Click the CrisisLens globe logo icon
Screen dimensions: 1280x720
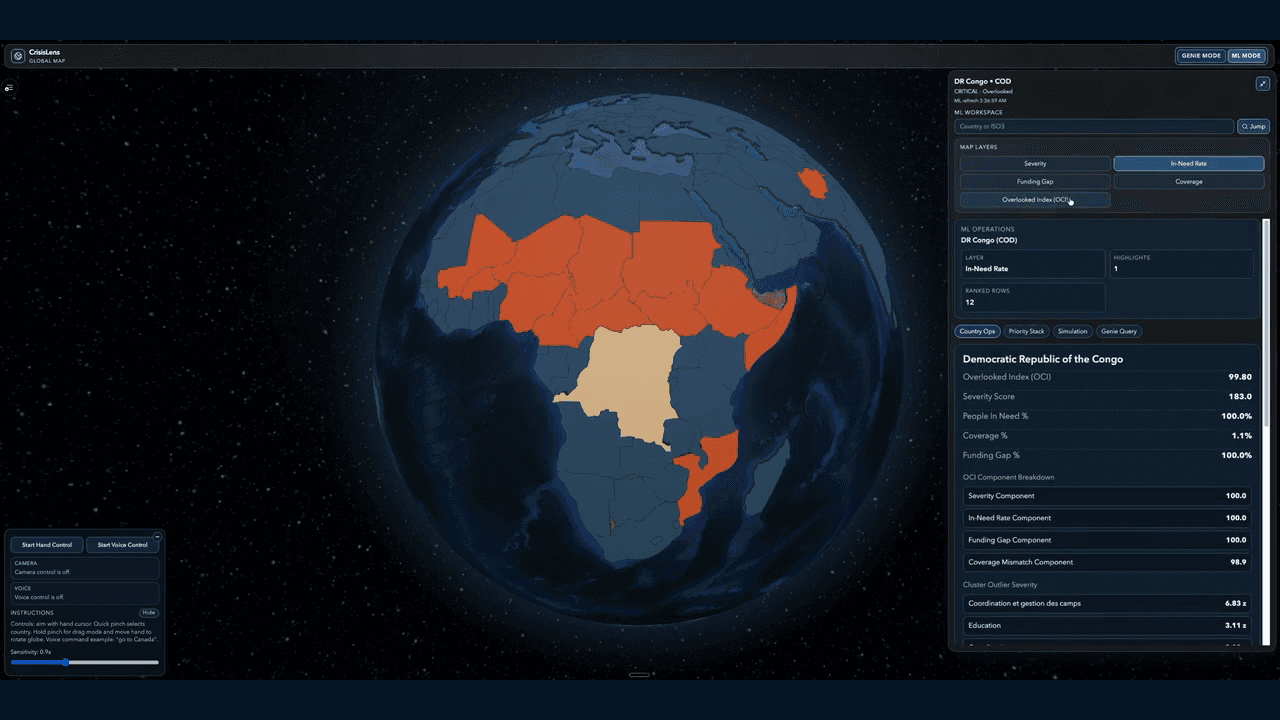17,56
